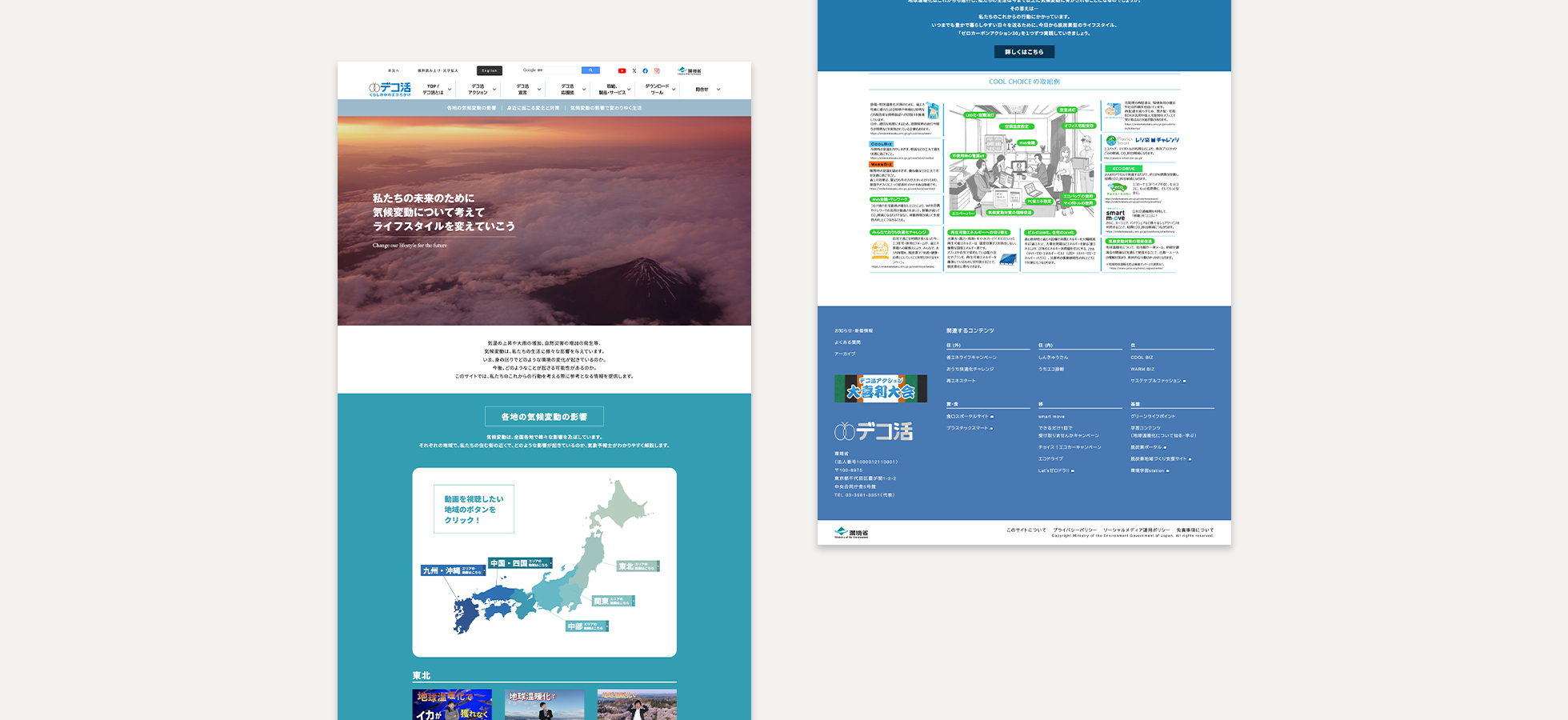Image resolution: width=1568 pixels, height=720 pixels.
Task: Open the YouTube icon in the header
Action: [622, 70]
